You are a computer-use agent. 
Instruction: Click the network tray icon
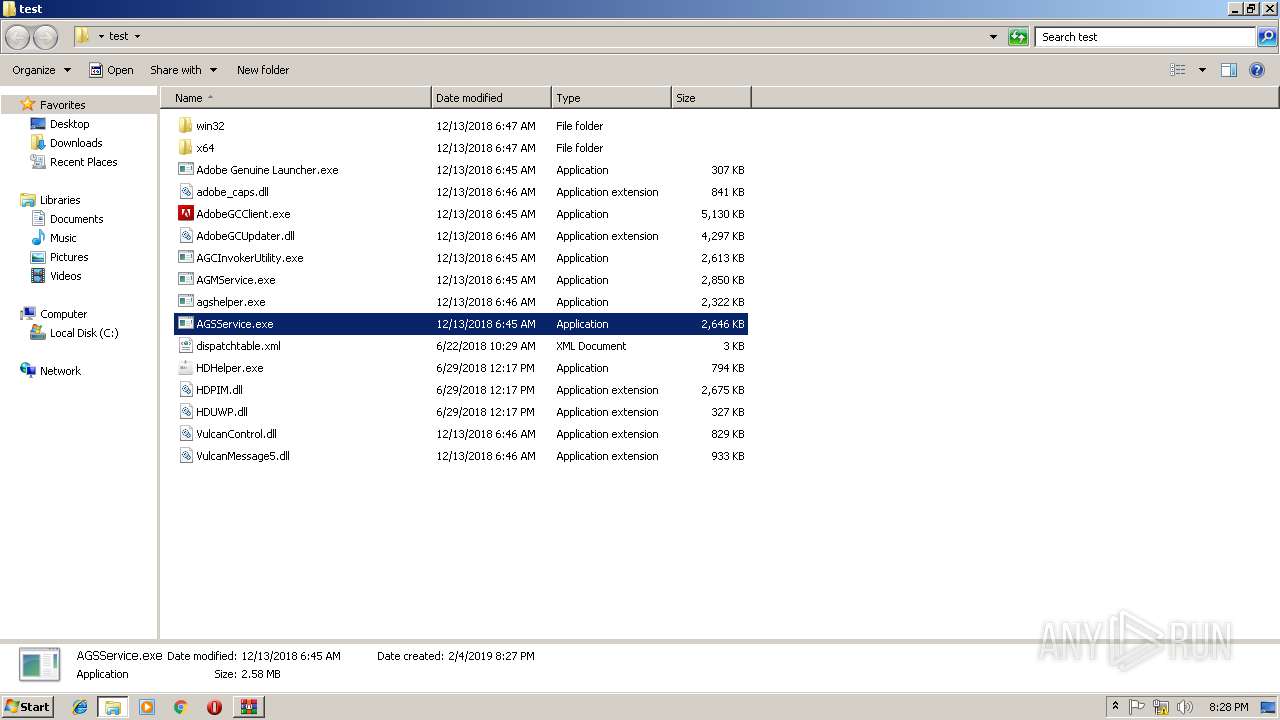click(x=1161, y=707)
